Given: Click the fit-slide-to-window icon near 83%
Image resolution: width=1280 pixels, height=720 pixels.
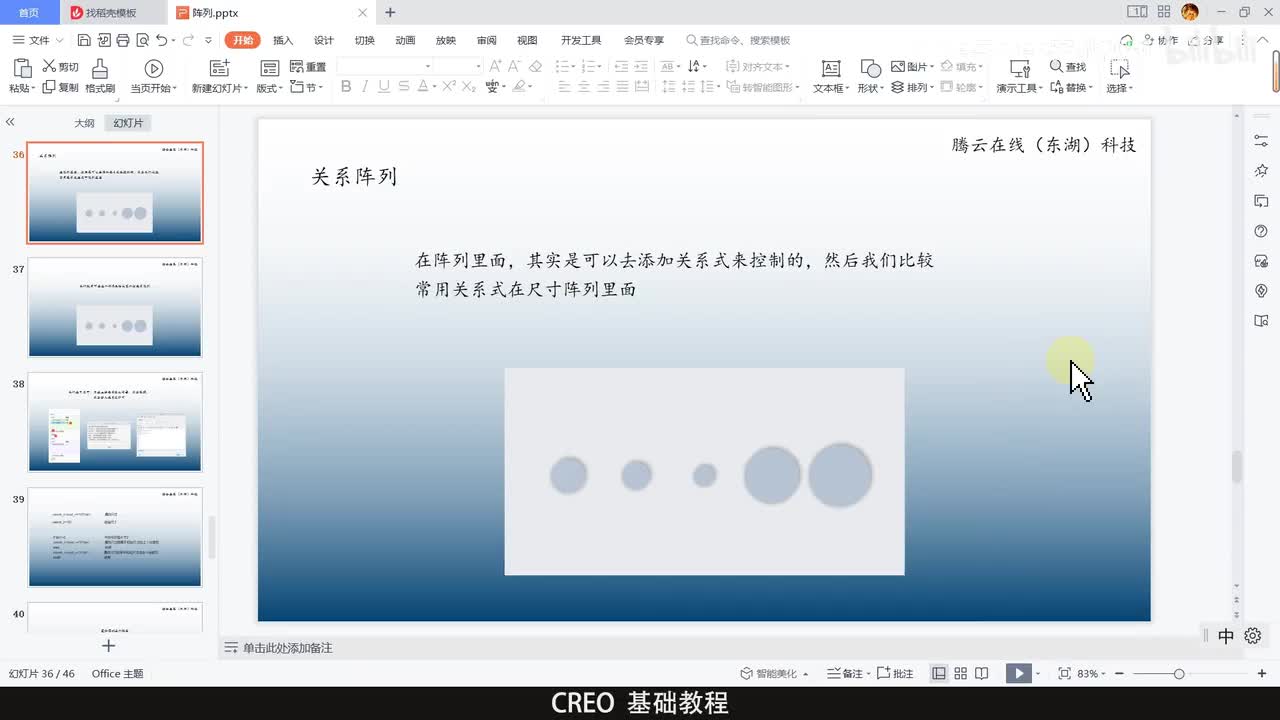Looking at the screenshot, I should point(1064,673).
